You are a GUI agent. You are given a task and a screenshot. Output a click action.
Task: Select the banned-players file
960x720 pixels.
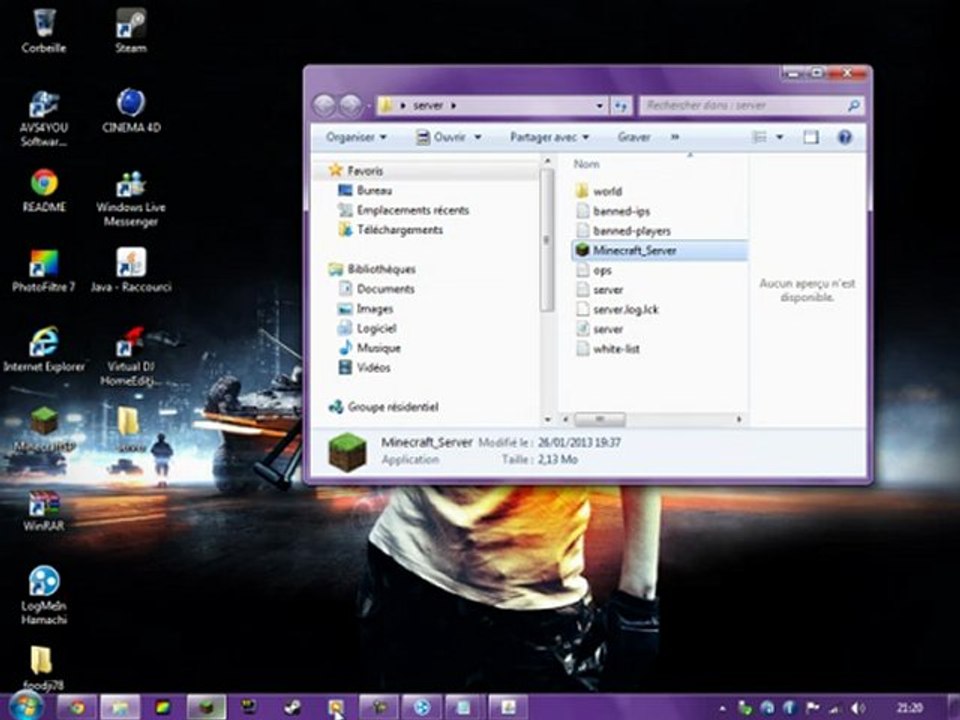pos(624,231)
